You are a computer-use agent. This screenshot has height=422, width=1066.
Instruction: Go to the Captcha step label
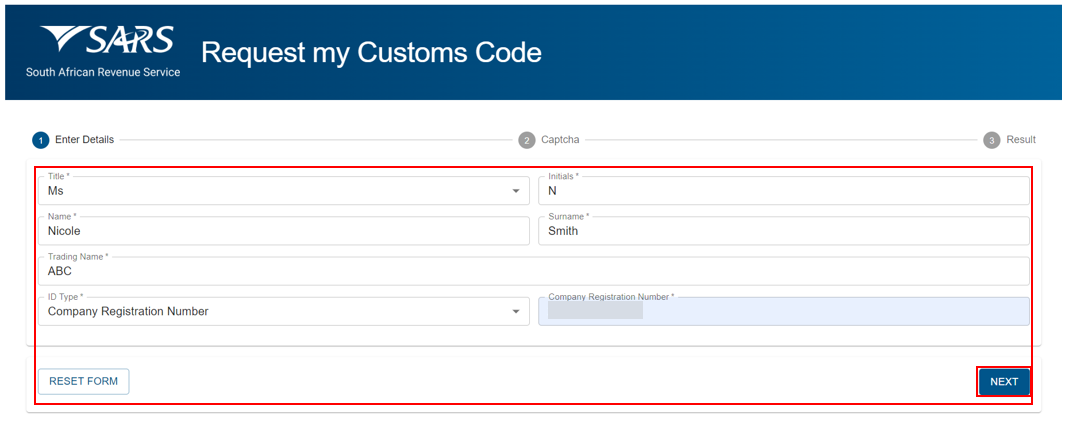click(x=560, y=140)
